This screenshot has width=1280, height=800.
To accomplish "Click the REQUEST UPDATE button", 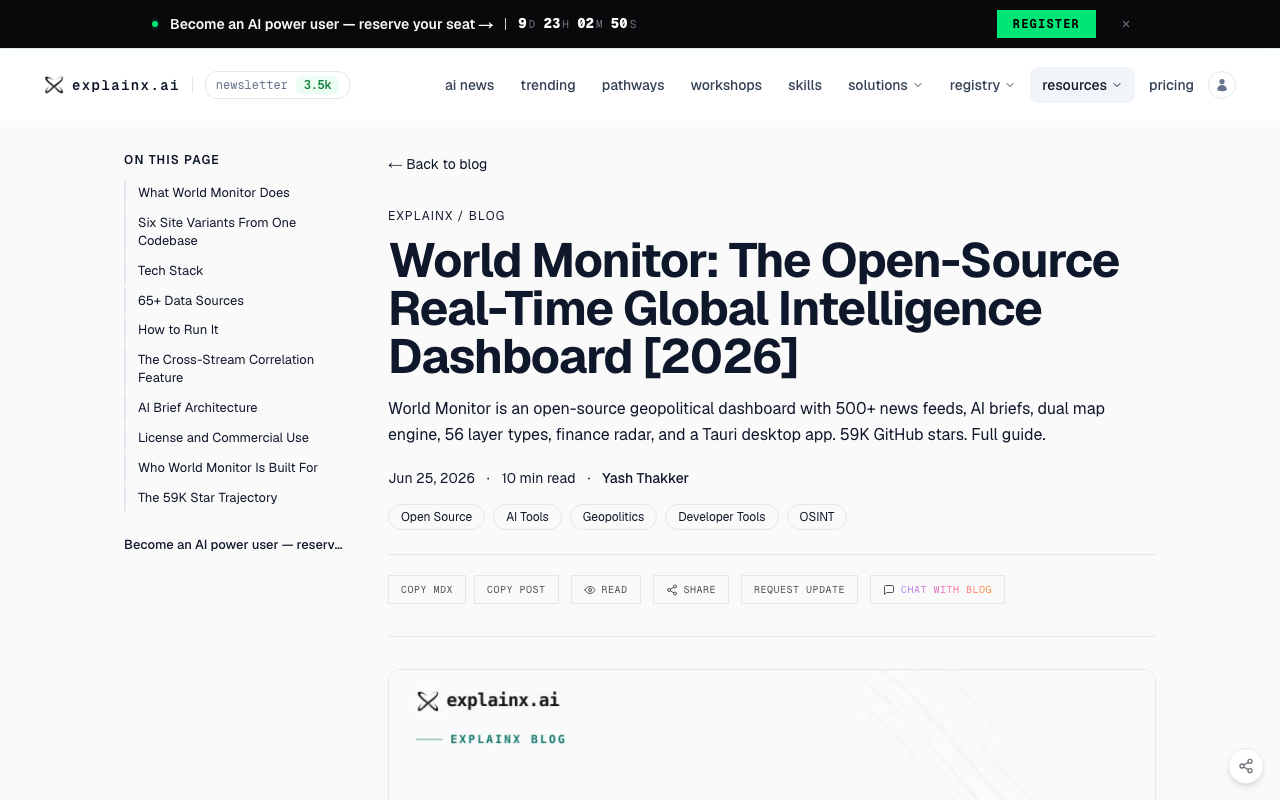I will point(799,590).
